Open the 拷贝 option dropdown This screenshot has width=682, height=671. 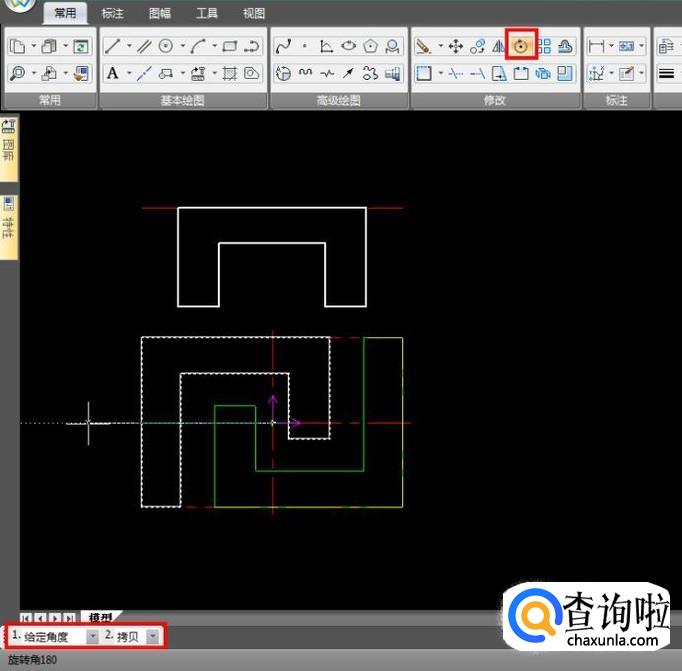pyautogui.click(x=153, y=636)
